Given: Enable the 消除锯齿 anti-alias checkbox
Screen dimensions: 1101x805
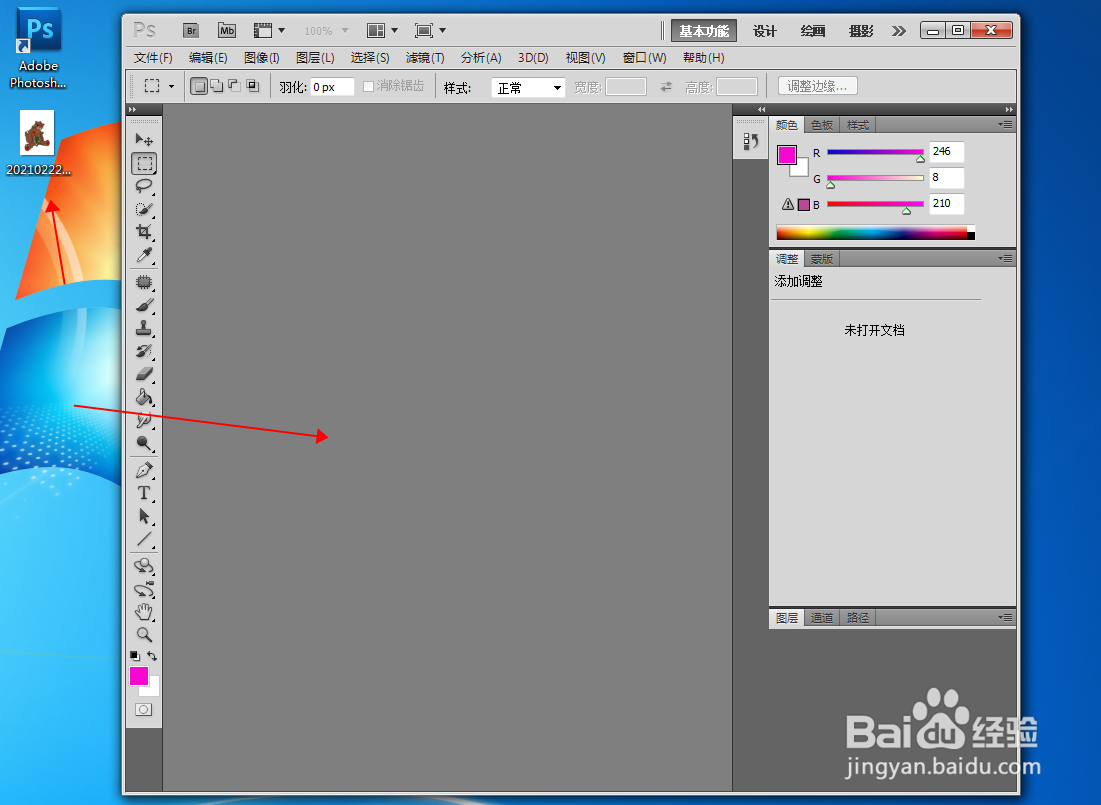Looking at the screenshot, I should point(366,86).
